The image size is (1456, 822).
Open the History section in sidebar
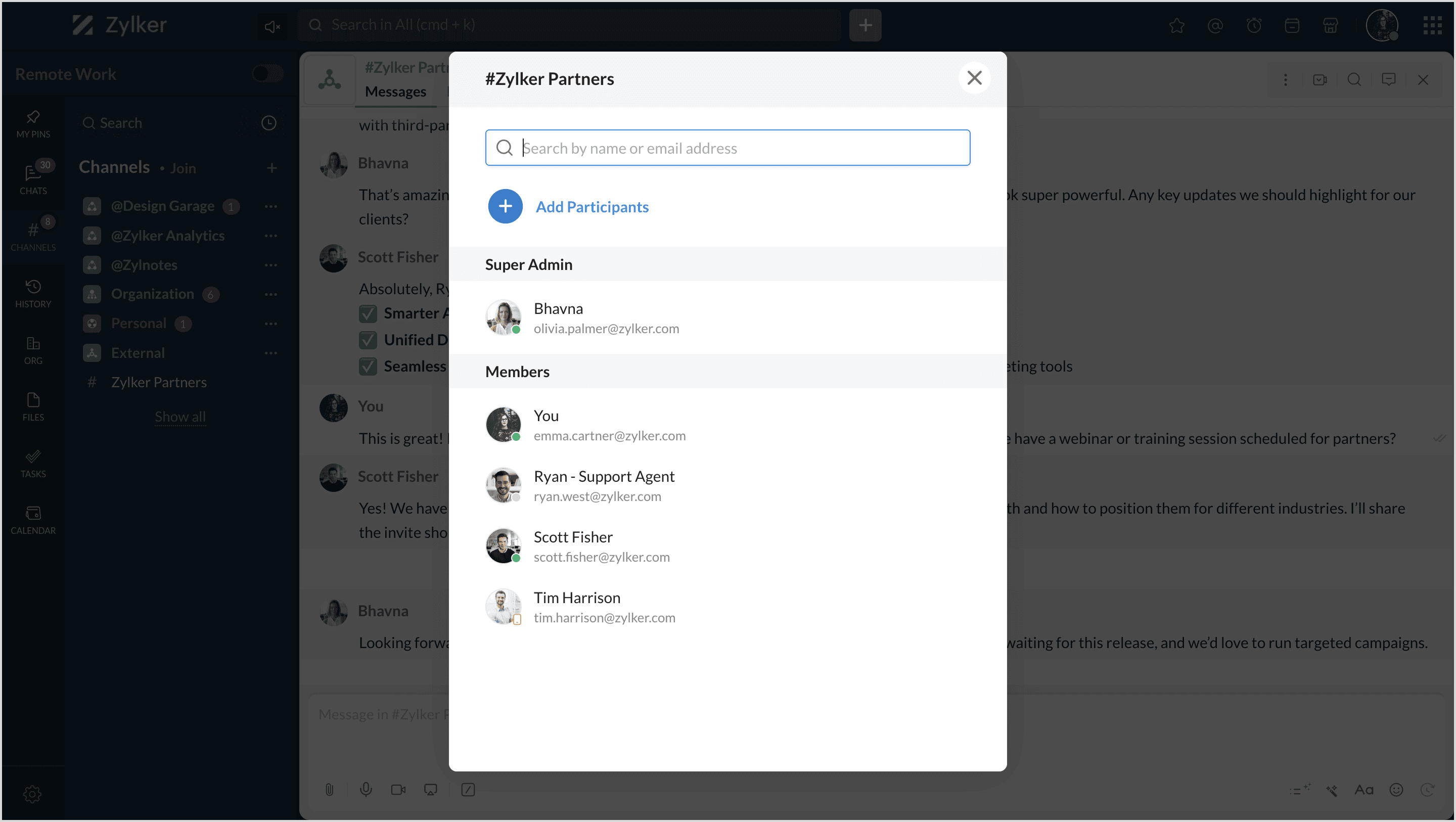(x=33, y=293)
